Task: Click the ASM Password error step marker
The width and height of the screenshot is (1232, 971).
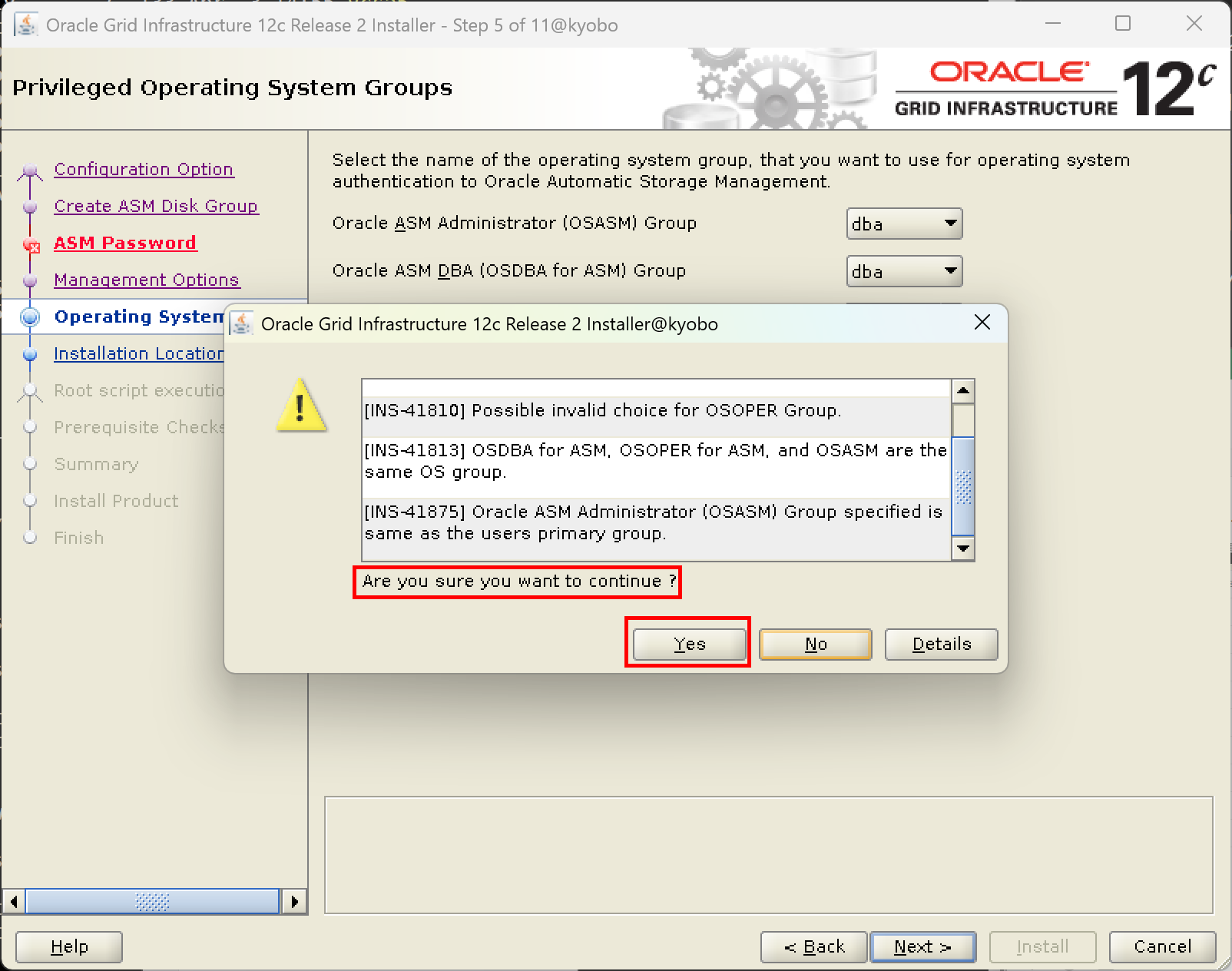Action: 31,245
